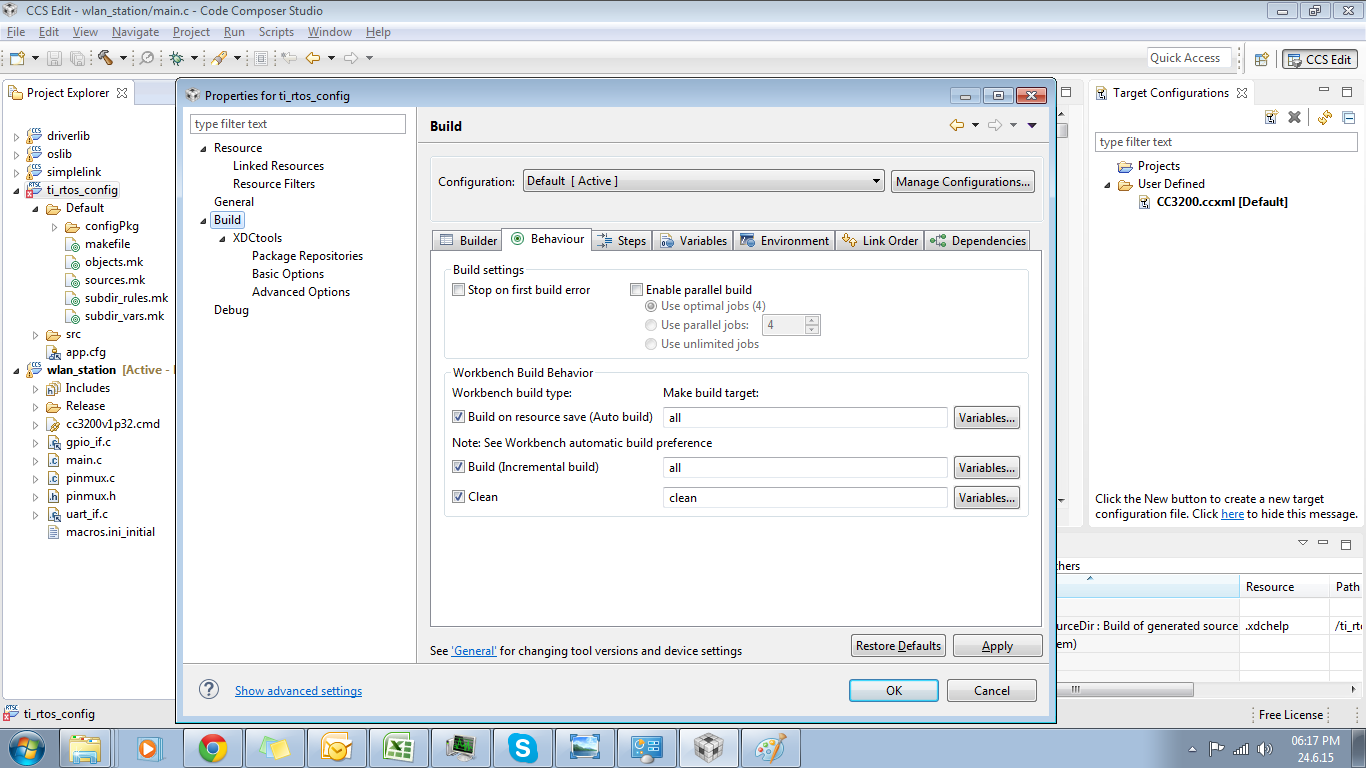Enable parallel build checkbox

coord(636,290)
